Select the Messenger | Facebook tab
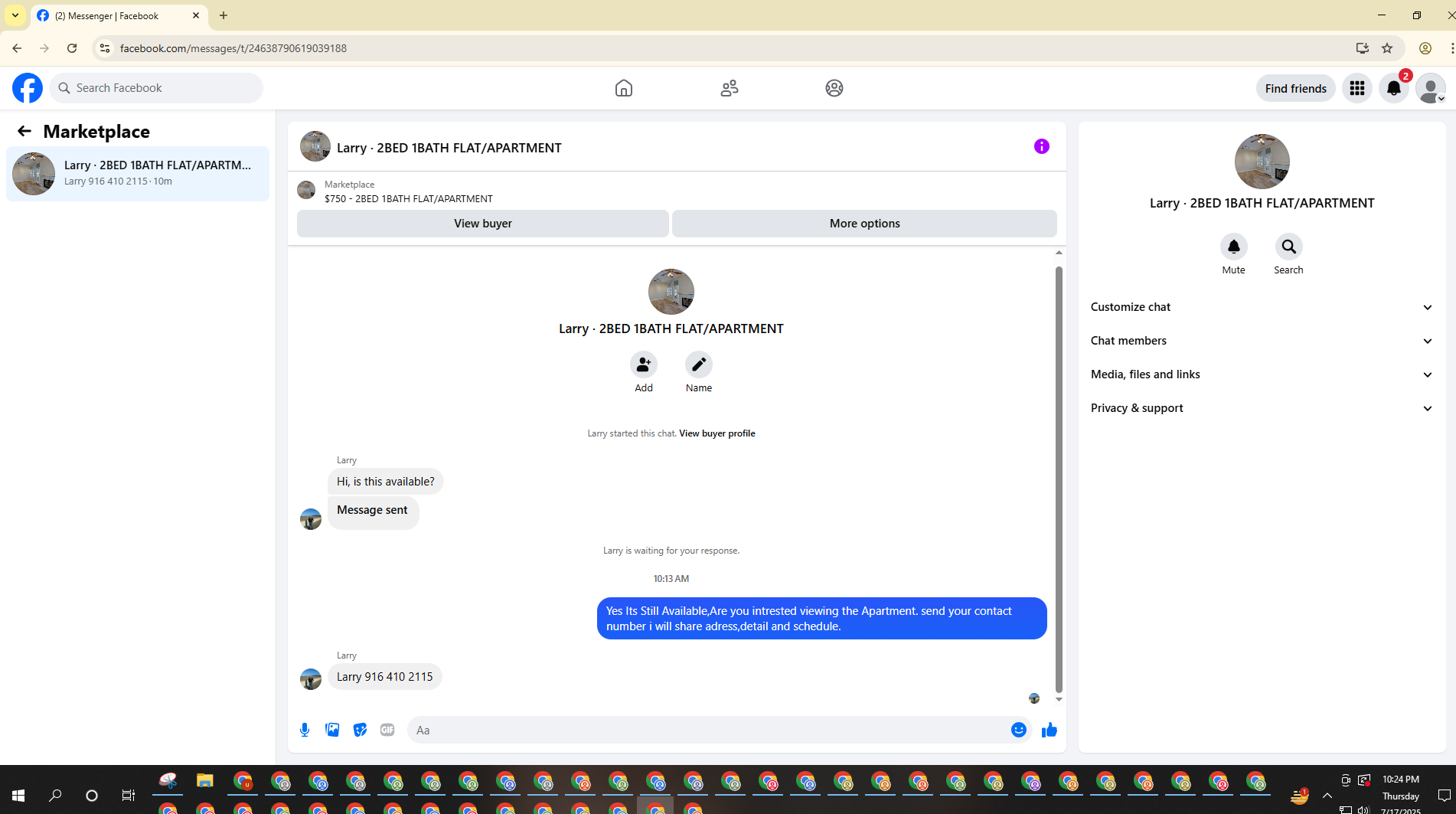Viewport: 1456px width, 814px height. click(119, 15)
